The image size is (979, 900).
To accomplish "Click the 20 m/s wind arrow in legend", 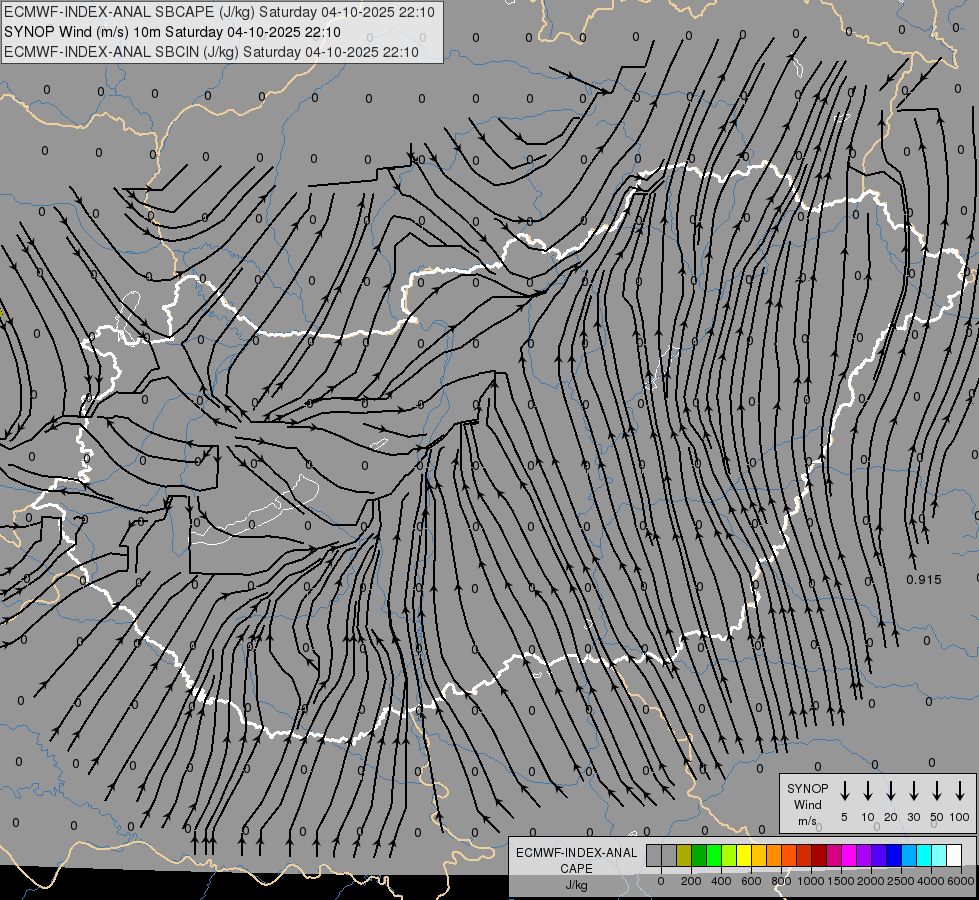I will (891, 791).
